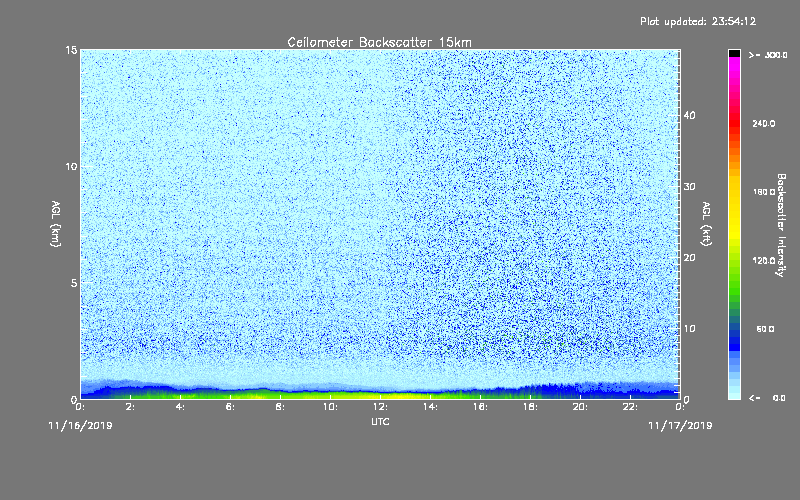Image resolution: width=800 pixels, height=500 pixels.
Task: Click the '<= 0.0' colorbar minimum label
Action: [767, 398]
